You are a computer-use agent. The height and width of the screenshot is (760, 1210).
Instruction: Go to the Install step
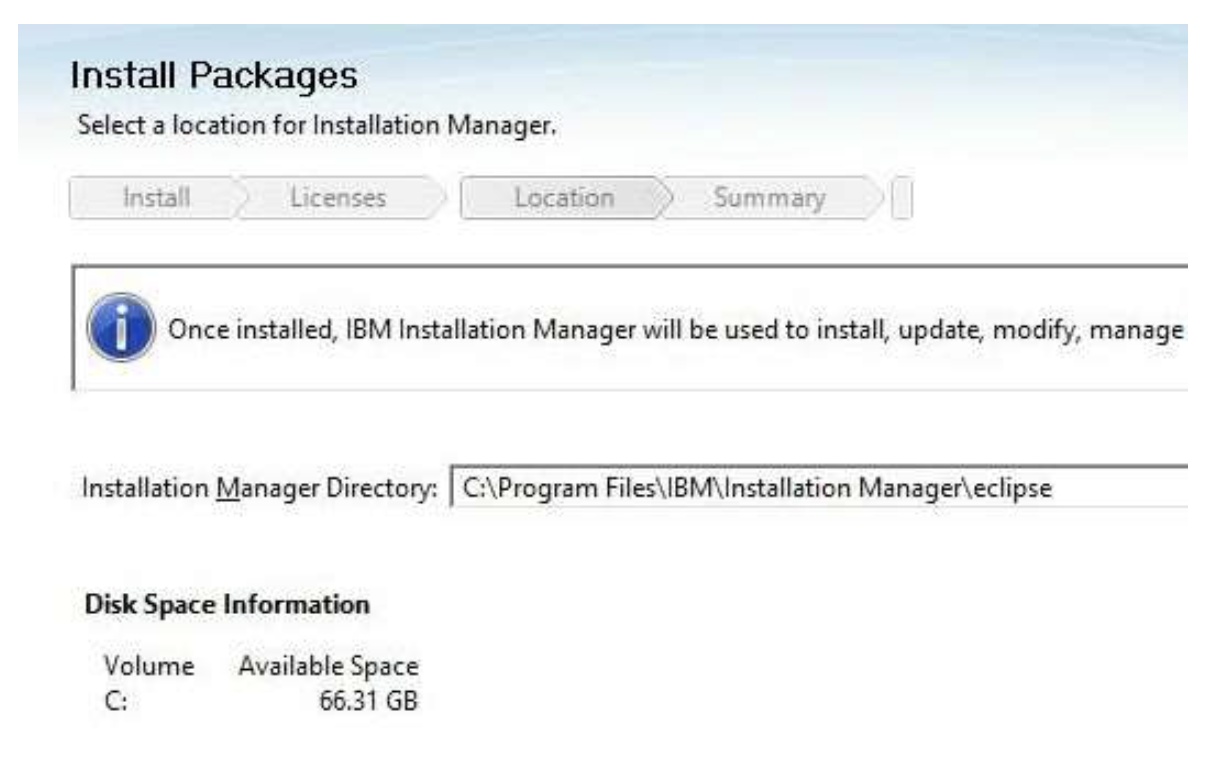click(157, 198)
